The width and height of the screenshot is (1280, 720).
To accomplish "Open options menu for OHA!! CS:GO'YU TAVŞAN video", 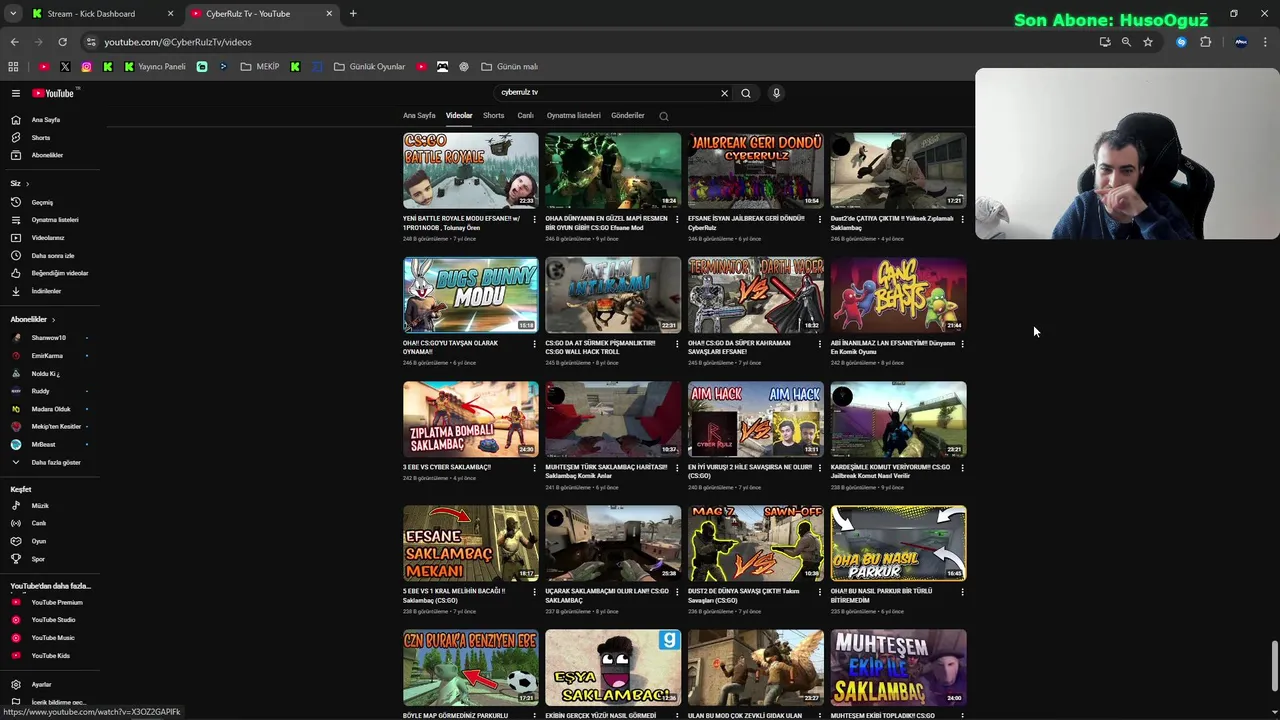I will coord(534,343).
